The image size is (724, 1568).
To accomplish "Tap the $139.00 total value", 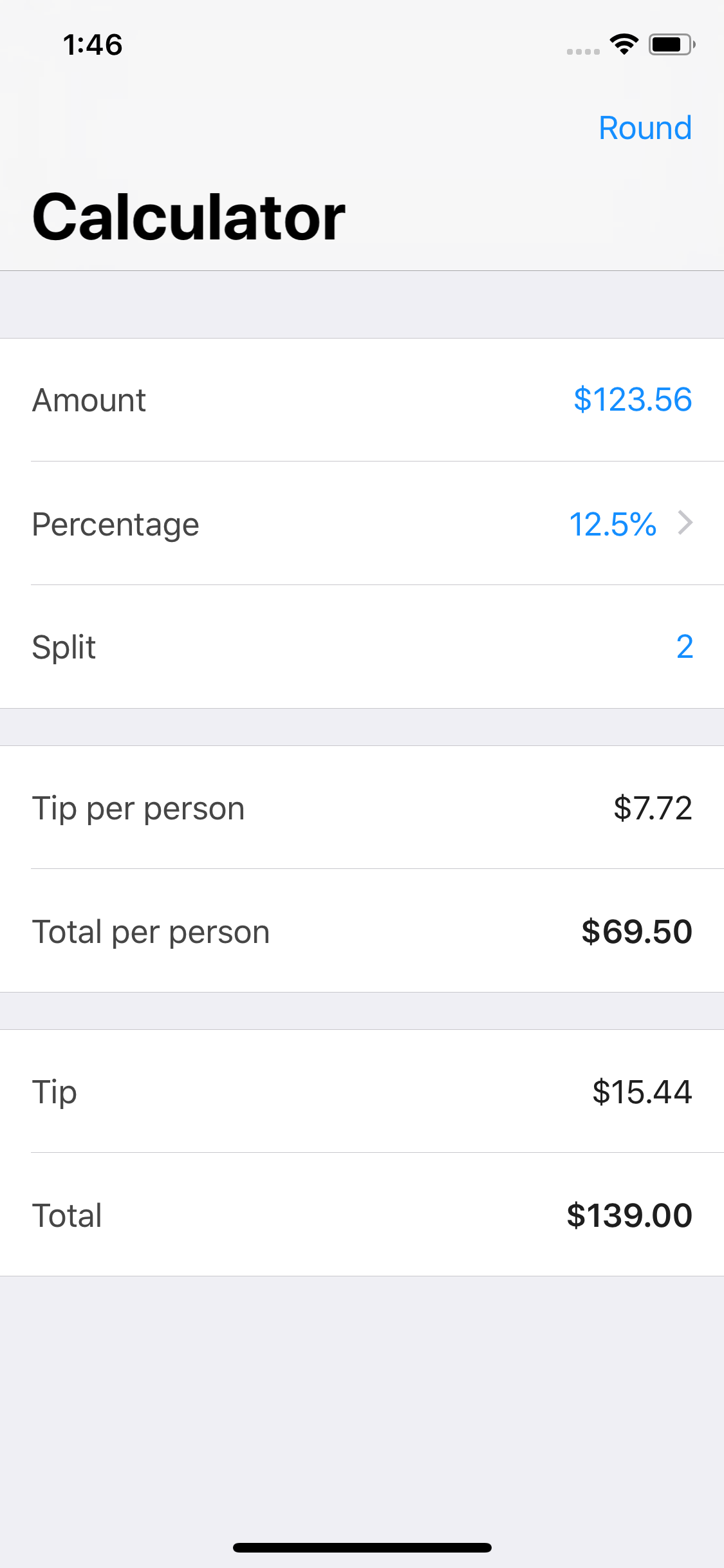I will (x=629, y=1215).
